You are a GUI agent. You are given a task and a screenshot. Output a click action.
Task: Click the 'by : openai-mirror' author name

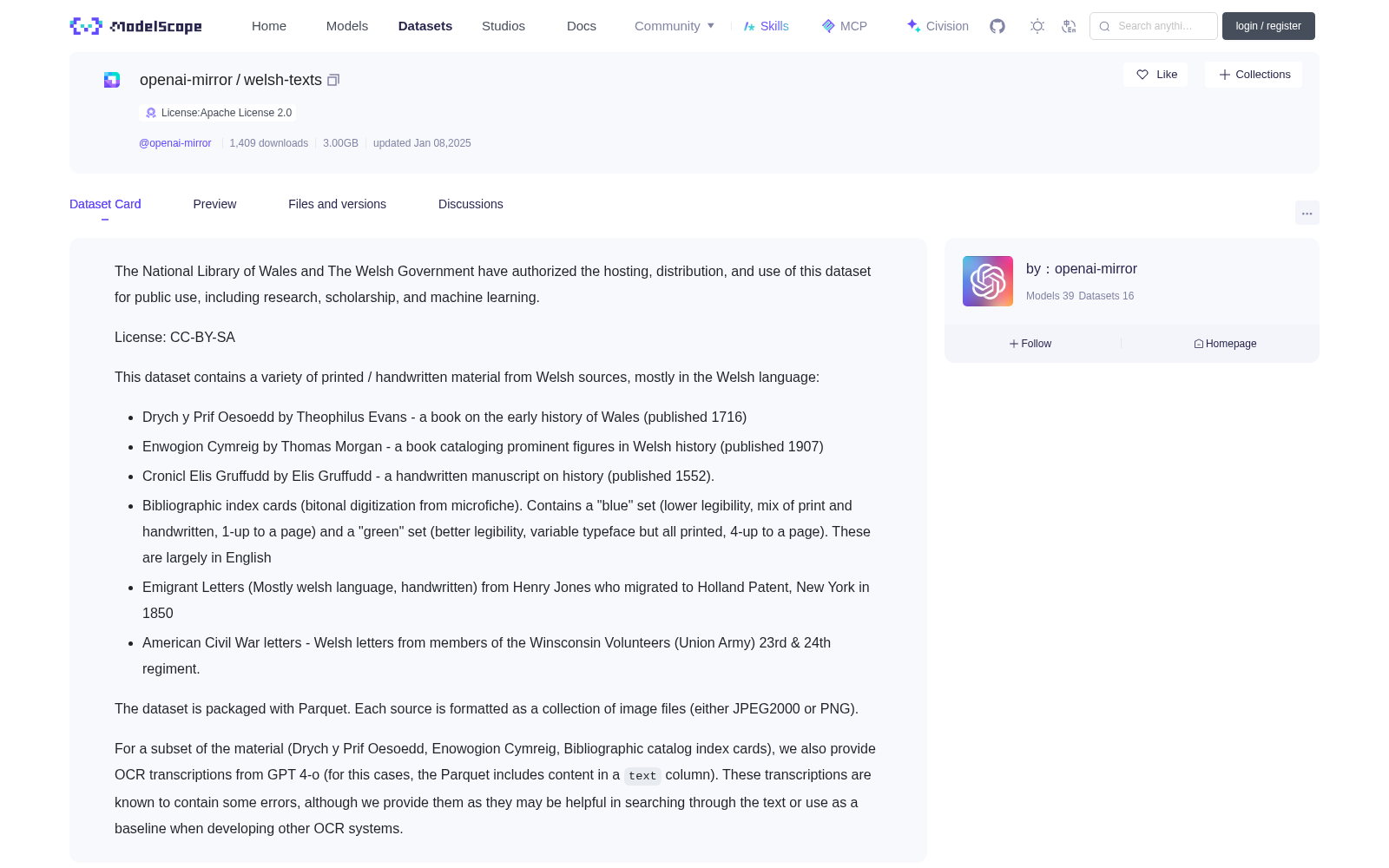click(1082, 269)
